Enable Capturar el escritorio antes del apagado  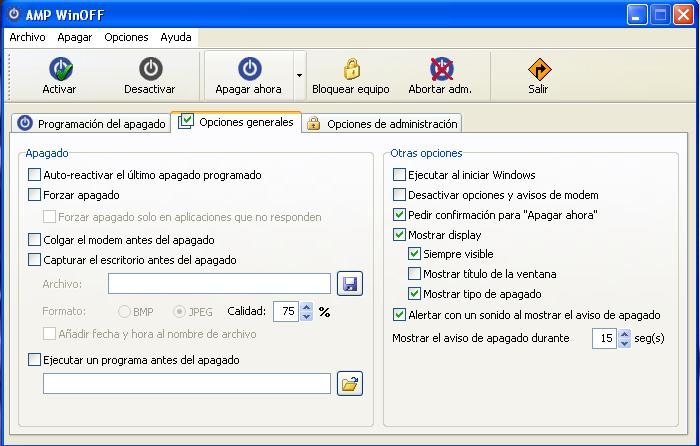pyautogui.click(x=34, y=259)
